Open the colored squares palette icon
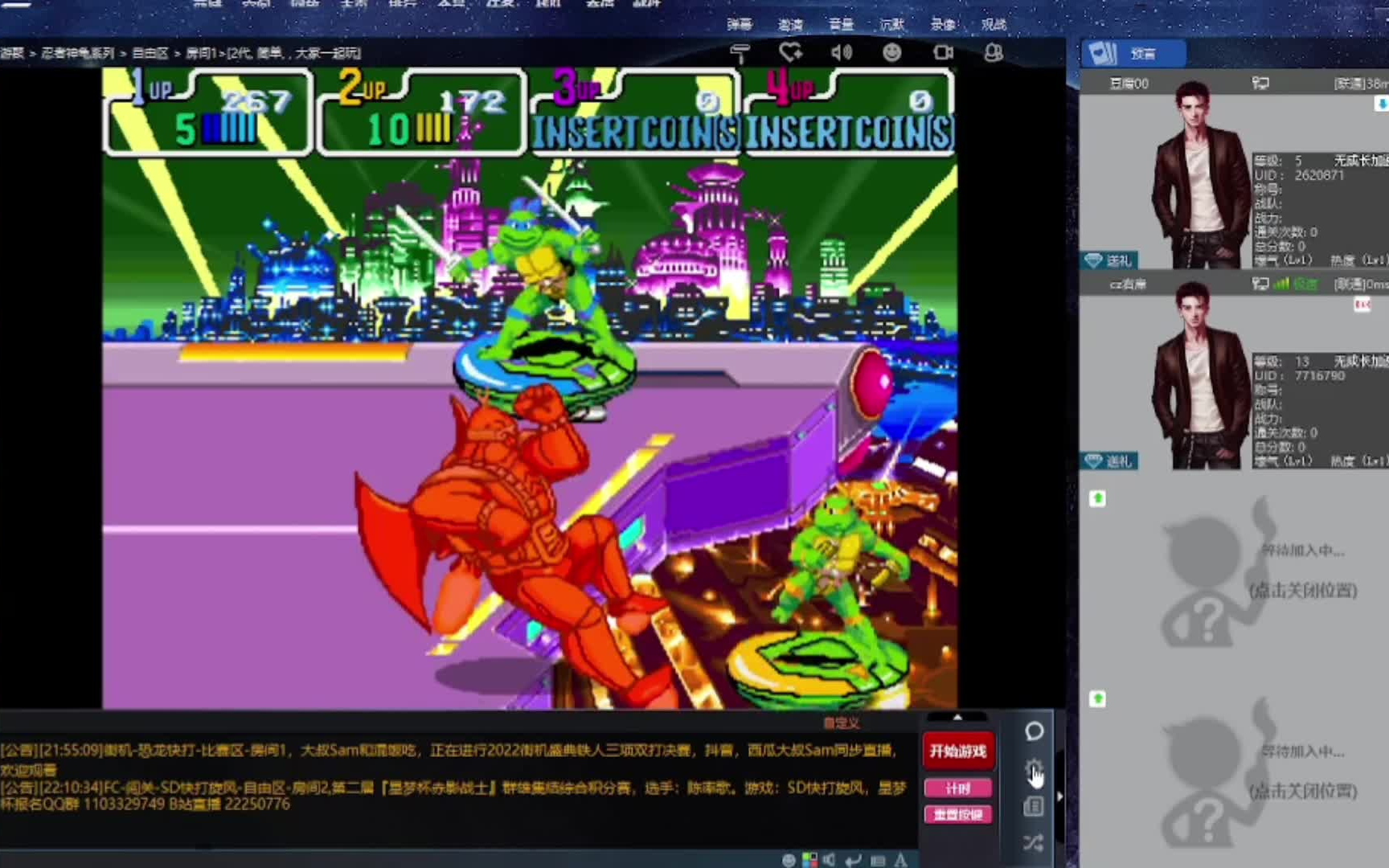 (x=809, y=860)
